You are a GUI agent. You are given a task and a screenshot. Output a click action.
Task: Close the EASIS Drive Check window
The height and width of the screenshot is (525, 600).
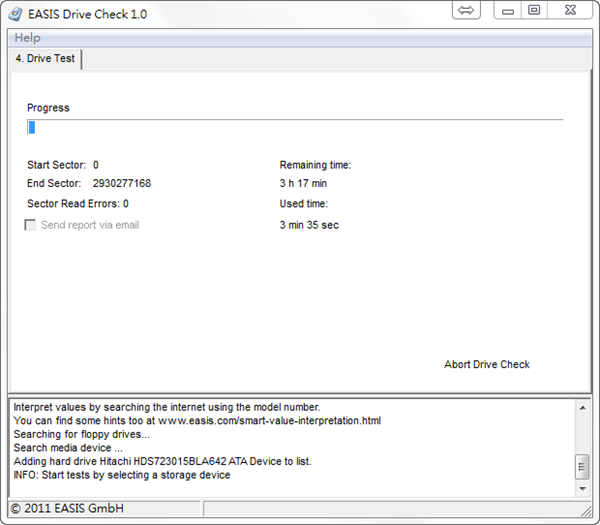pos(570,10)
